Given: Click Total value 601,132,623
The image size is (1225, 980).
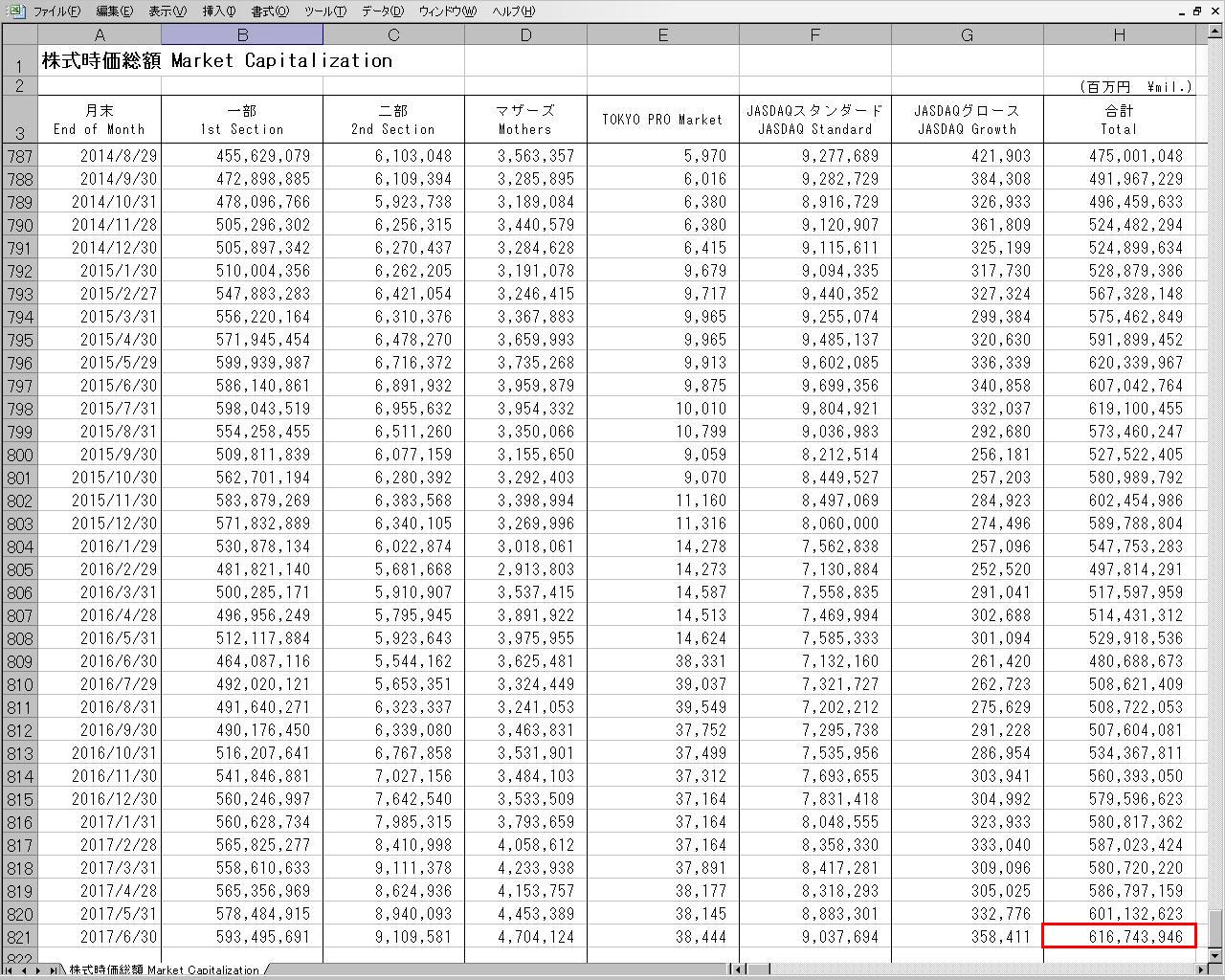Looking at the screenshot, I should (x=1120, y=914).
